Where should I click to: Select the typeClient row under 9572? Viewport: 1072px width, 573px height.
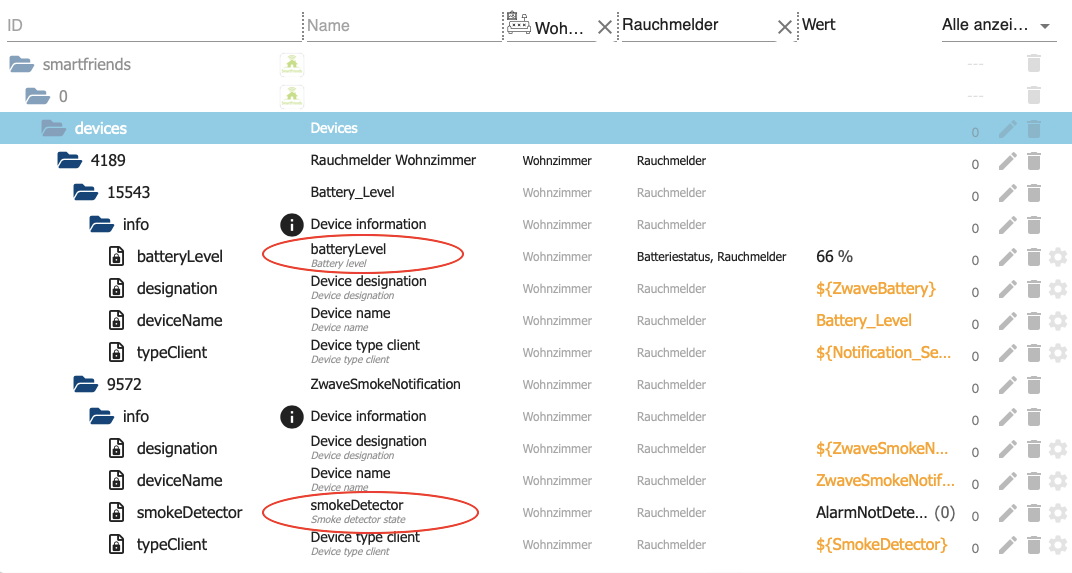click(536, 545)
